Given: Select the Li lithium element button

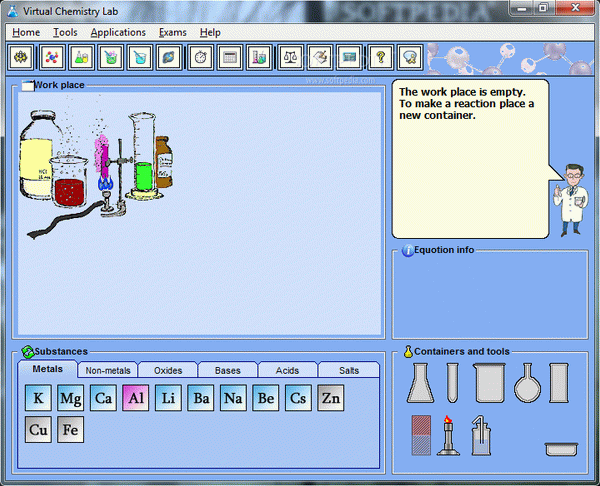Looking at the screenshot, I should pyautogui.click(x=168, y=398).
